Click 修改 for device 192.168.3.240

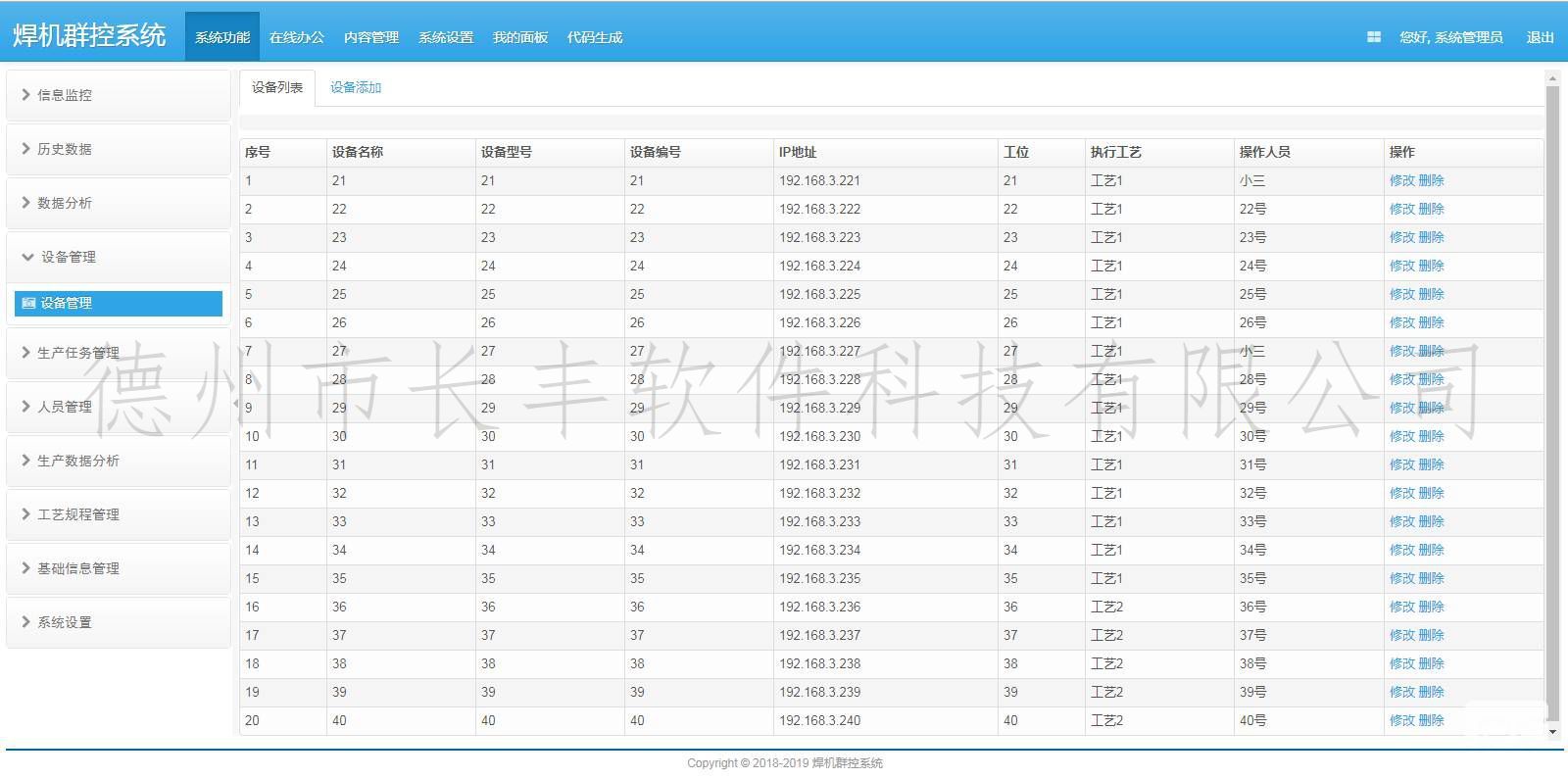[x=1401, y=720]
